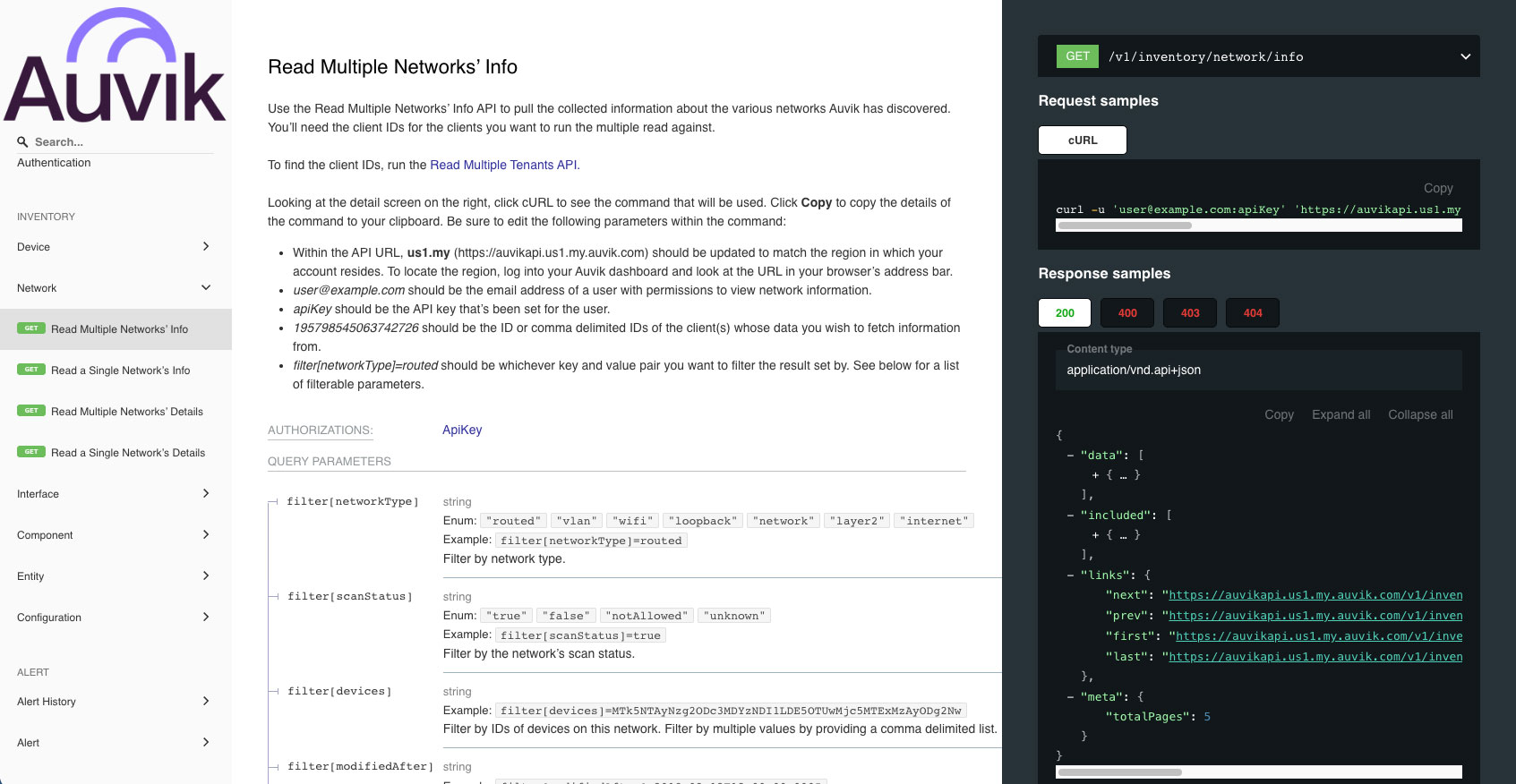Expand the Device menu chevron
Image resolution: width=1516 pixels, height=784 pixels.
(206, 246)
